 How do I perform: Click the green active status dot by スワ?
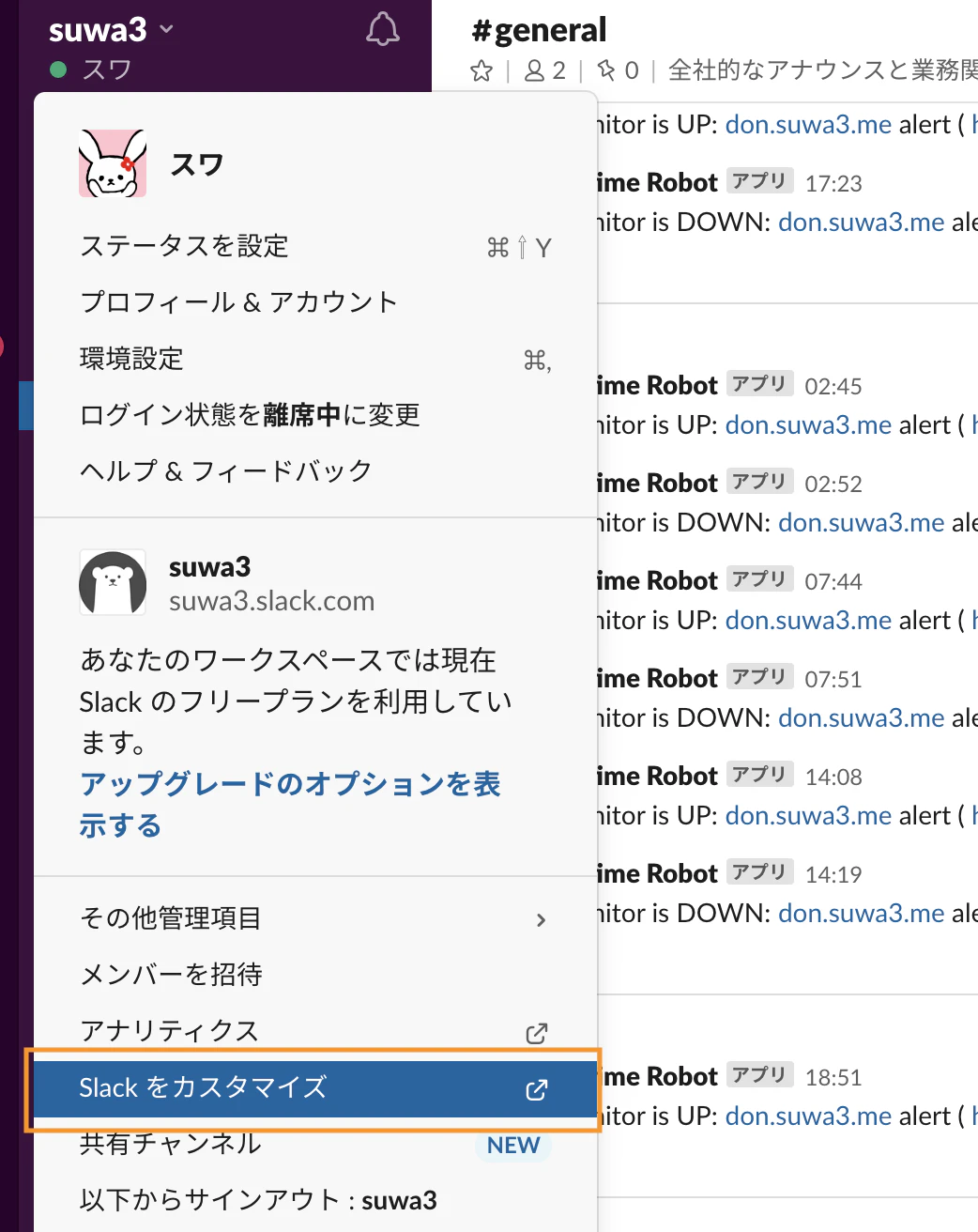coord(58,69)
